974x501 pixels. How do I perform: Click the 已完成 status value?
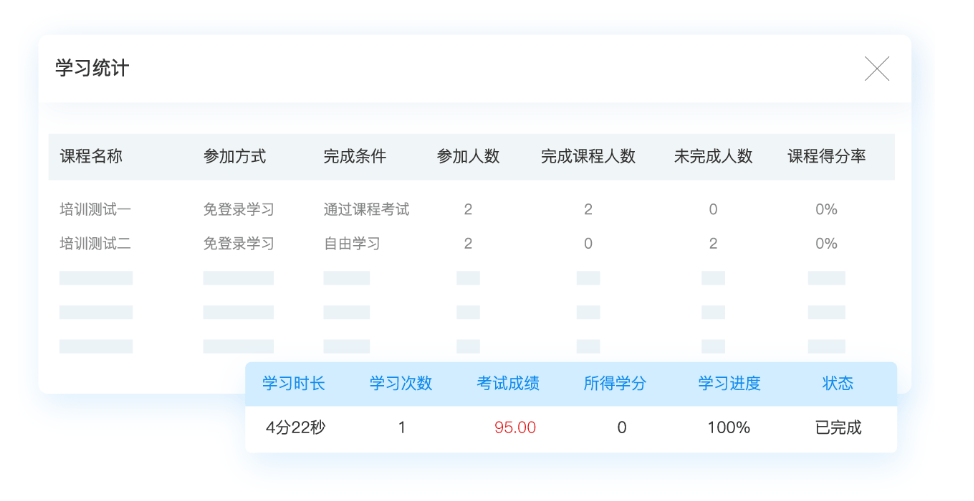[x=838, y=428]
